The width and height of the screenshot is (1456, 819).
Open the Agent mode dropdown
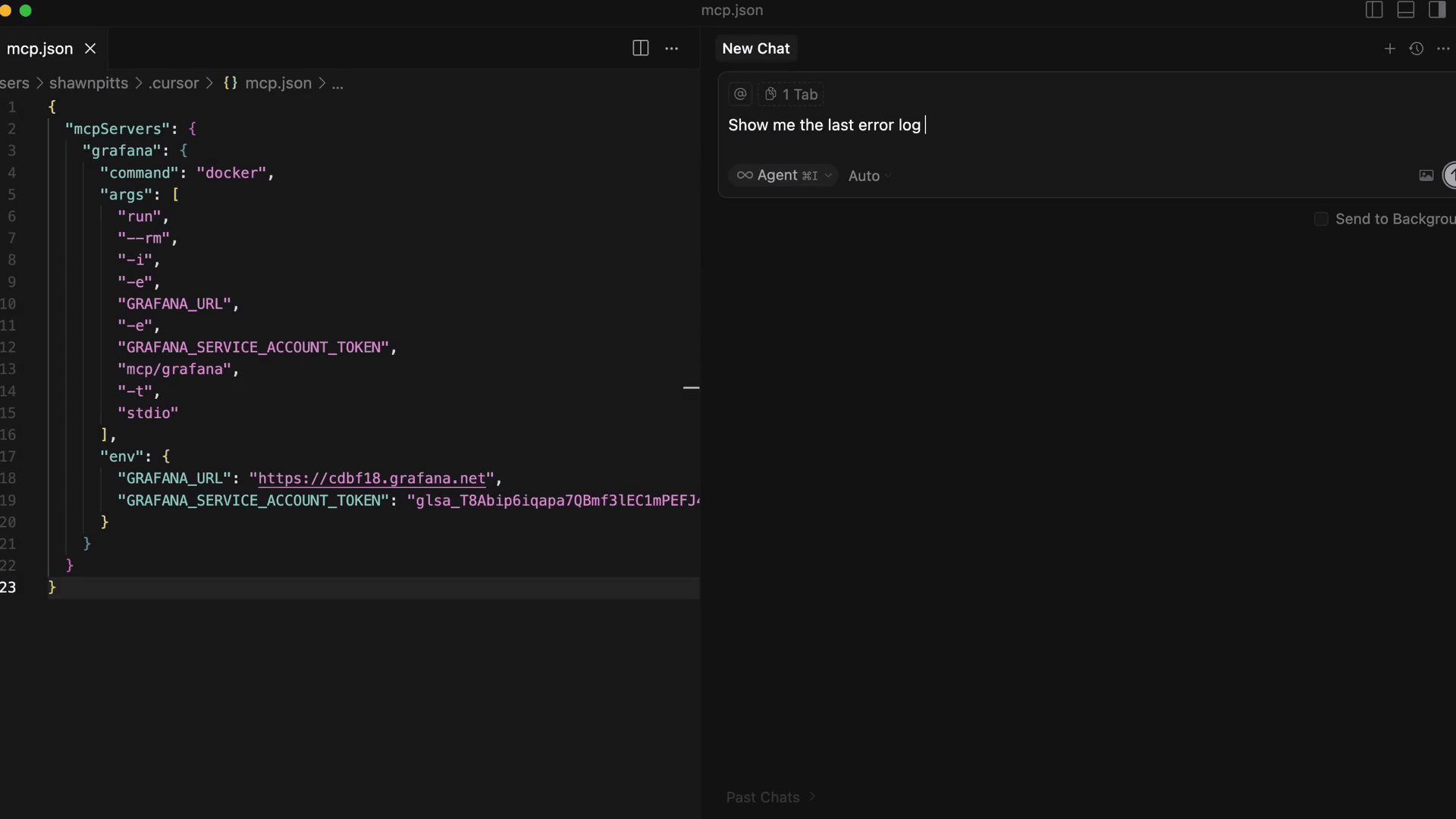pyautogui.click(x=783, y=175)
